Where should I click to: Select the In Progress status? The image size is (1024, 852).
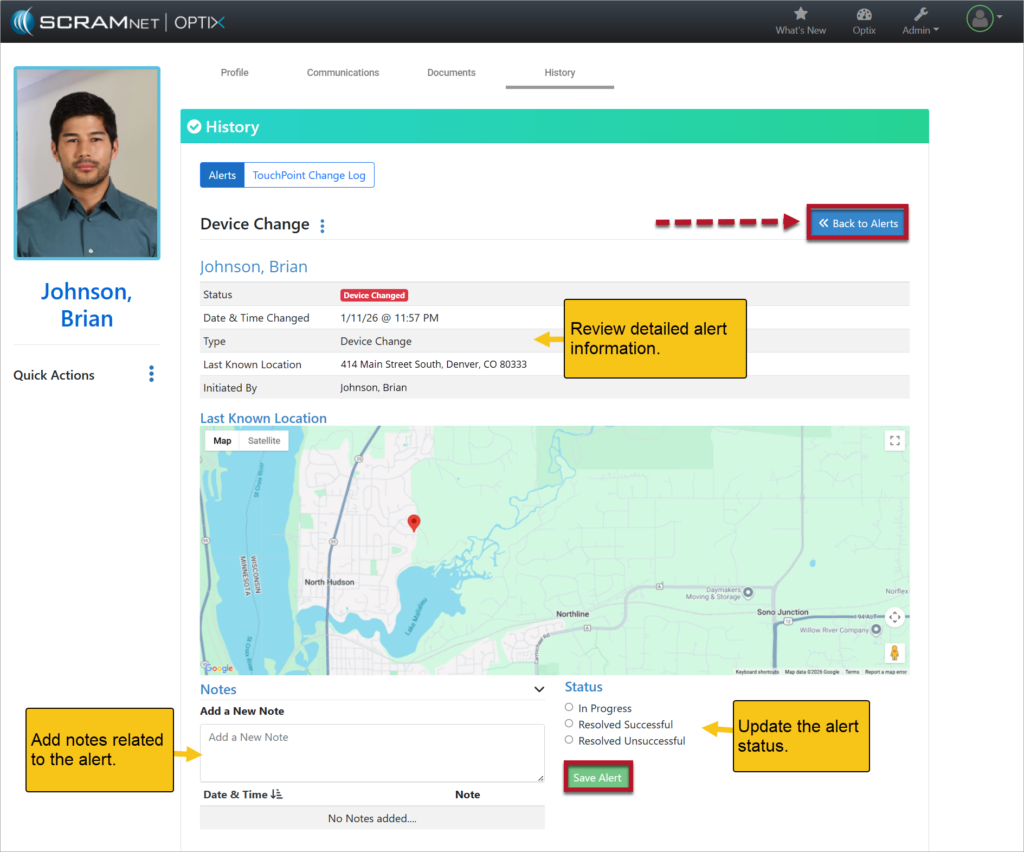click(x=569, y=707)
